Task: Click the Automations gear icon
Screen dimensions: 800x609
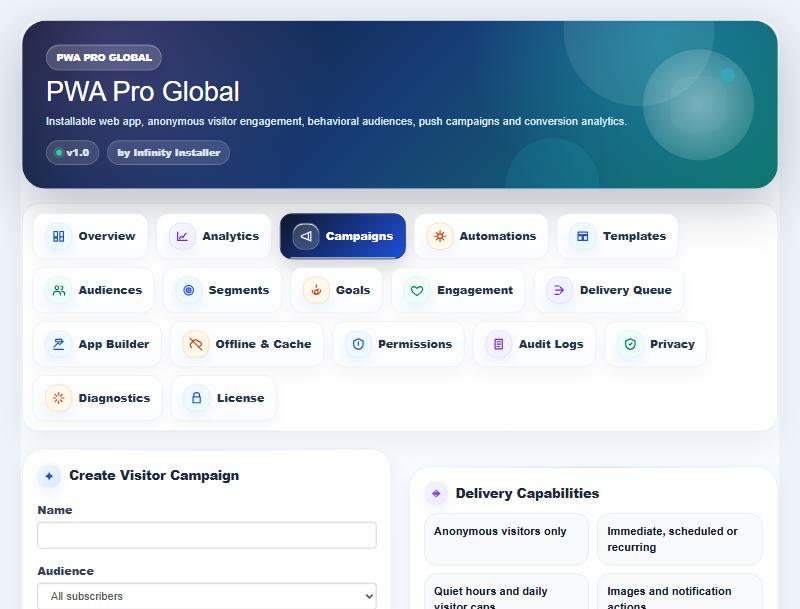Action: [440, 236]
